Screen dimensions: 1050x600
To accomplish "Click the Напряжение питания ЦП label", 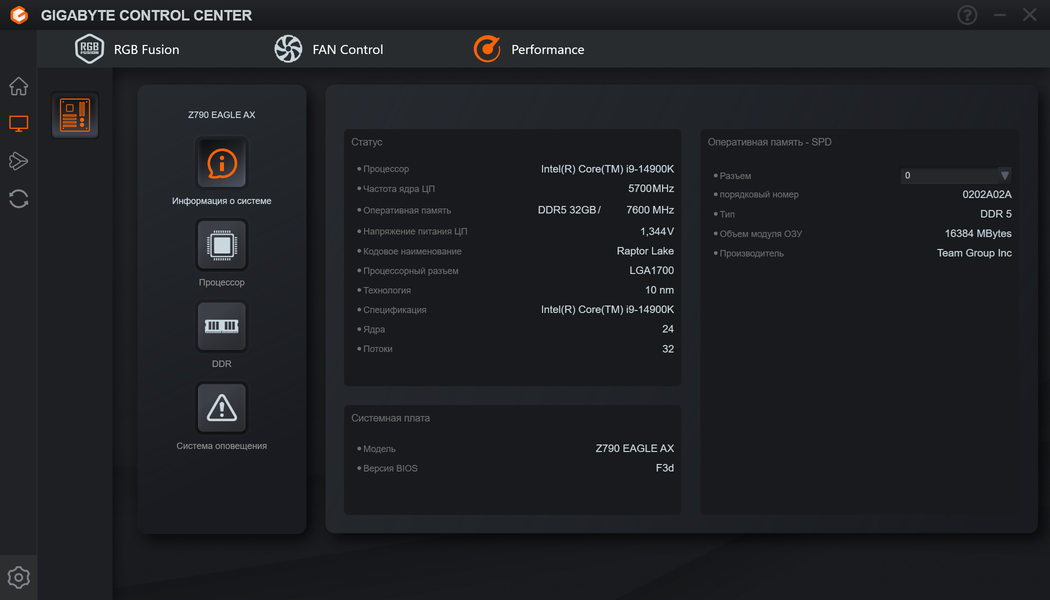I will click(415, 231).
